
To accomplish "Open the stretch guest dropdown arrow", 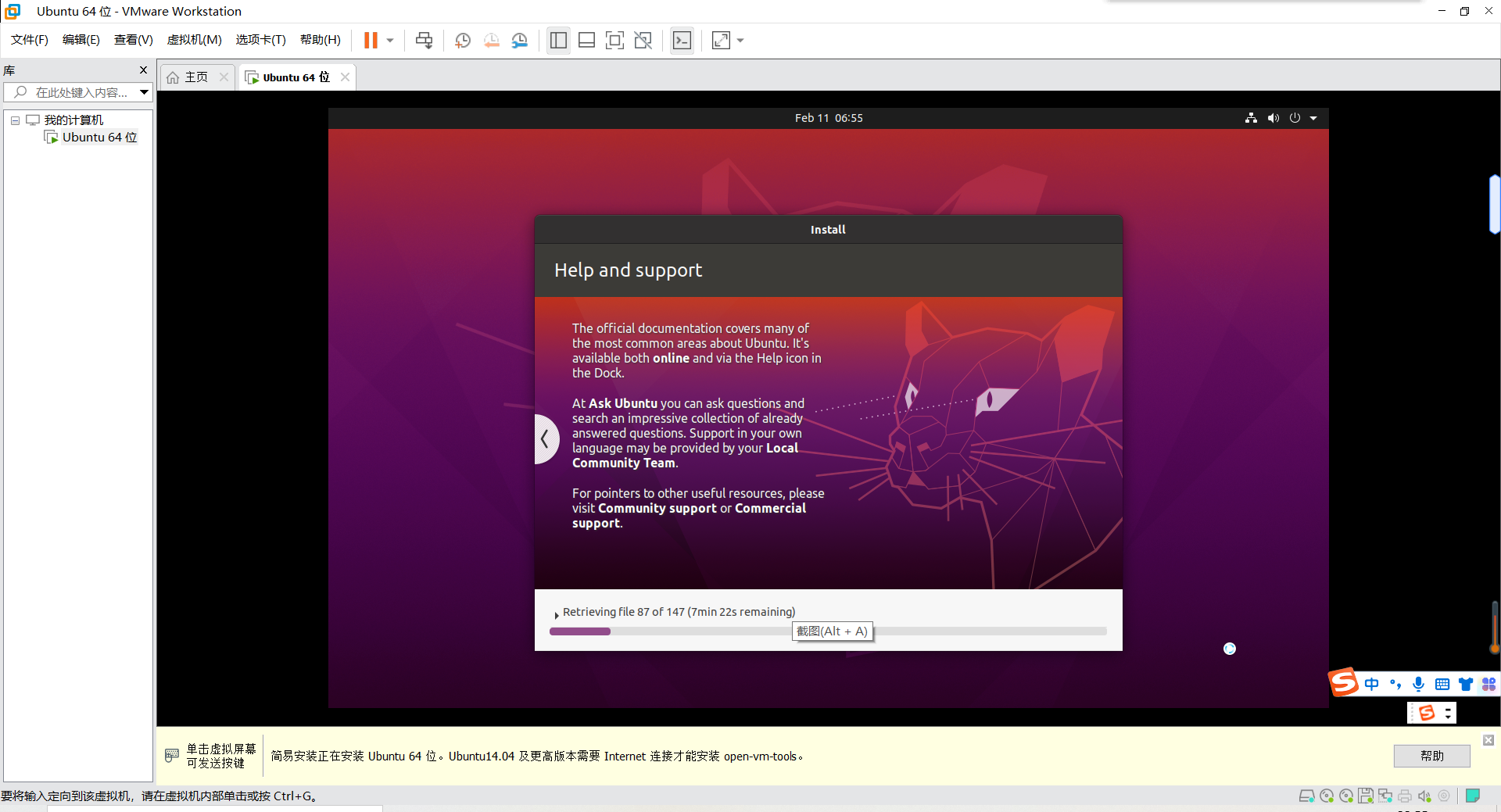I will (x=740, y=41).
